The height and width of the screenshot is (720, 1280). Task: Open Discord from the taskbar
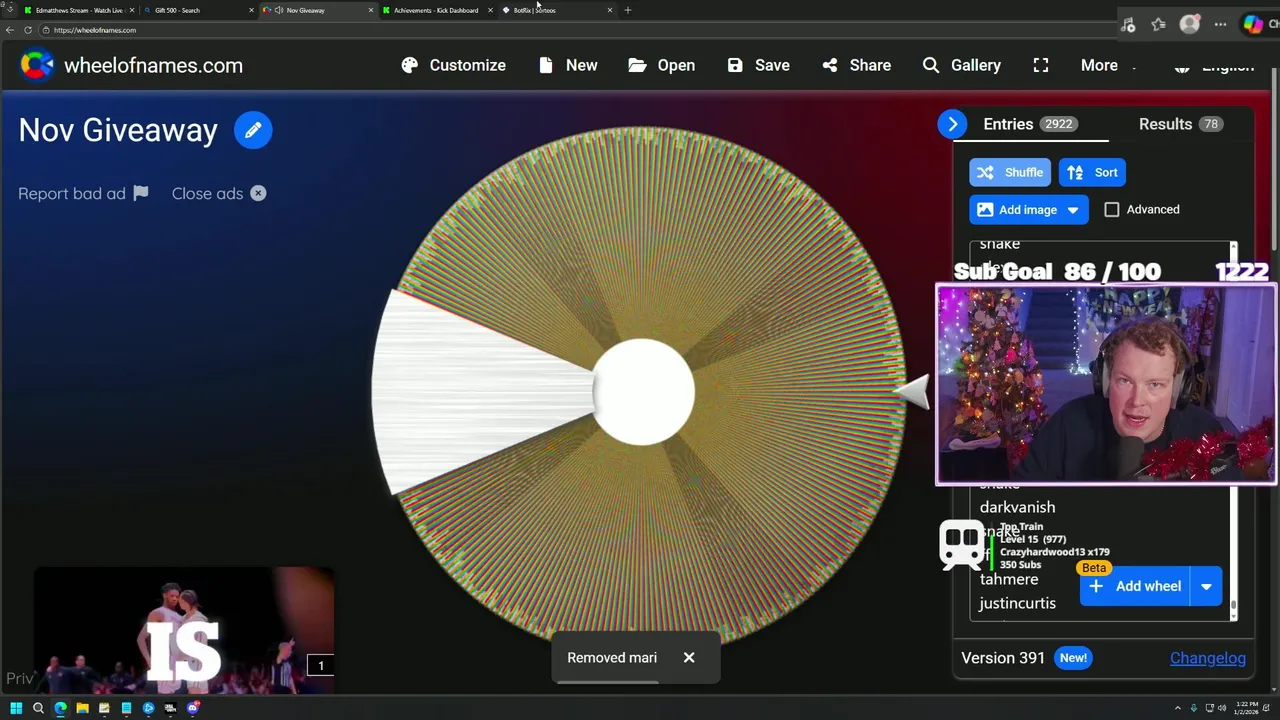(x=193, y=708)
